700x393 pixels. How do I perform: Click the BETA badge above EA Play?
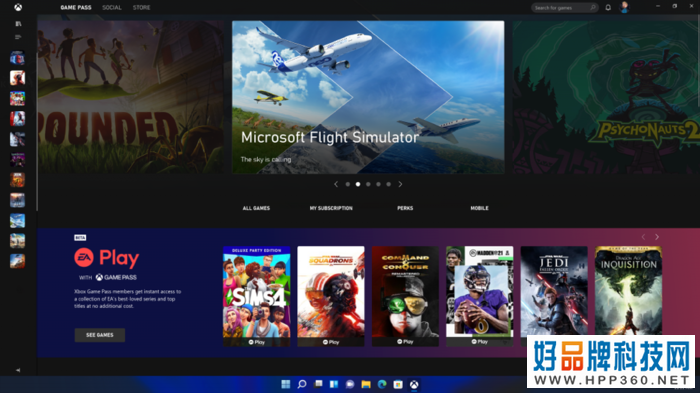click(x=80, y=238)
